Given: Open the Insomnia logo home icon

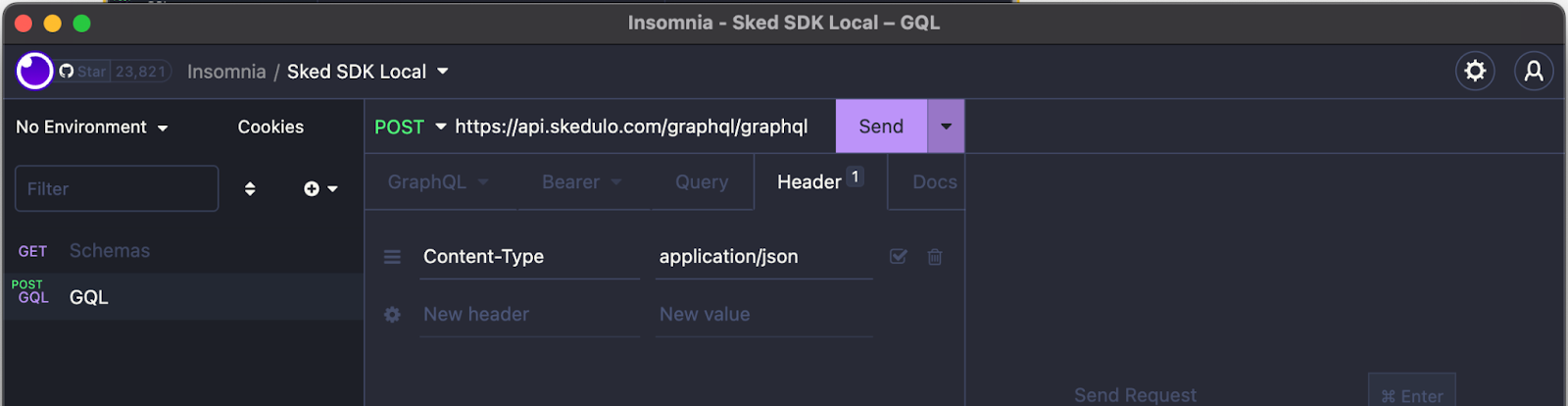Looking at the screenshot, I should [34, 71].
